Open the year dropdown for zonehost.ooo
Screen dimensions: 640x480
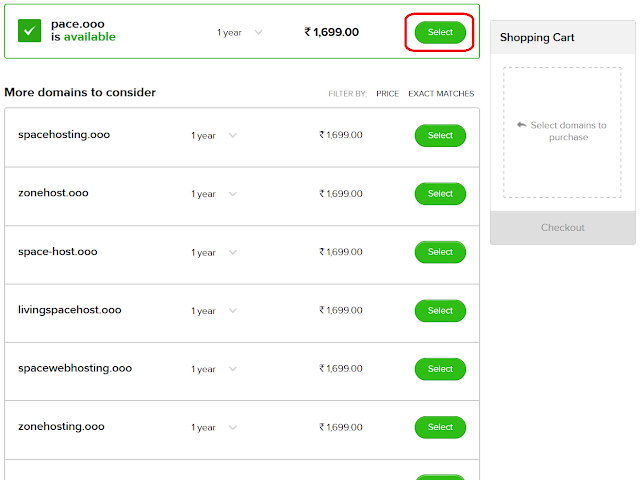(x=214, y=194)
